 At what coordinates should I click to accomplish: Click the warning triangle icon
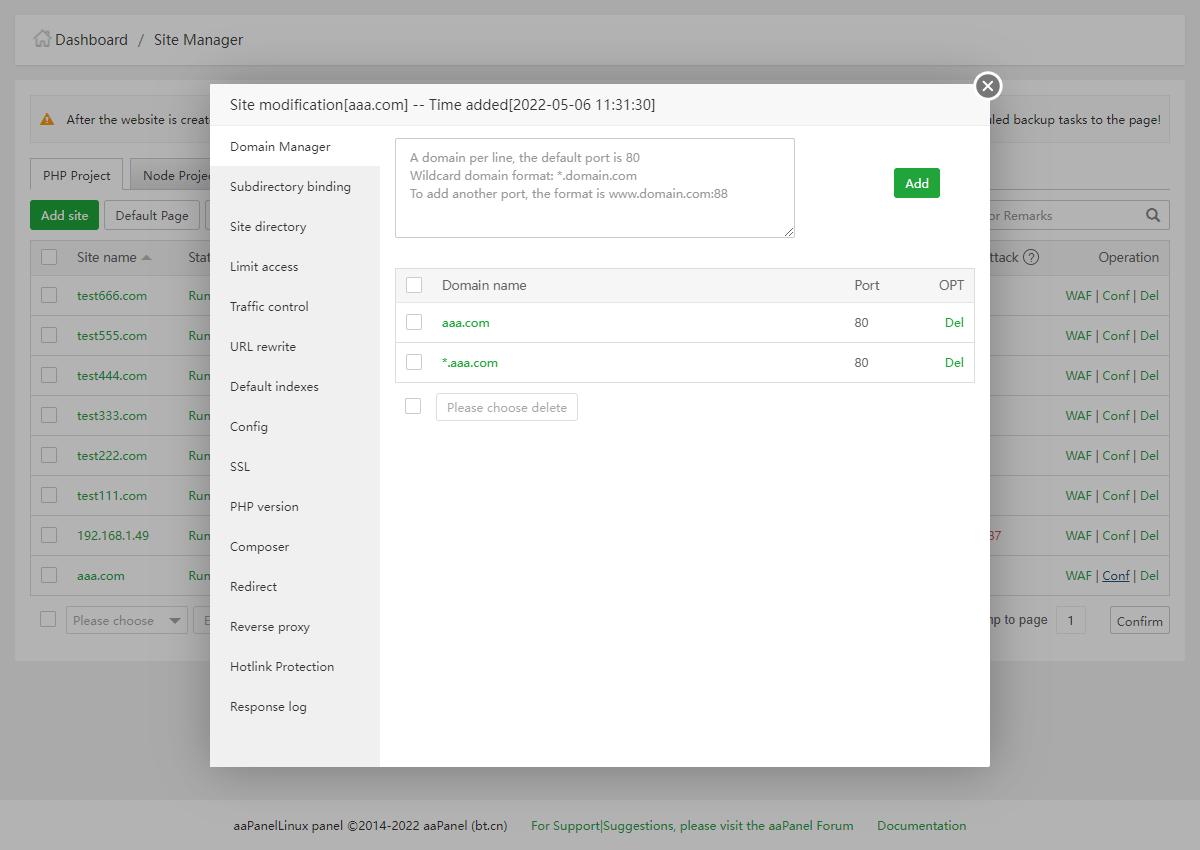point(47,119)
